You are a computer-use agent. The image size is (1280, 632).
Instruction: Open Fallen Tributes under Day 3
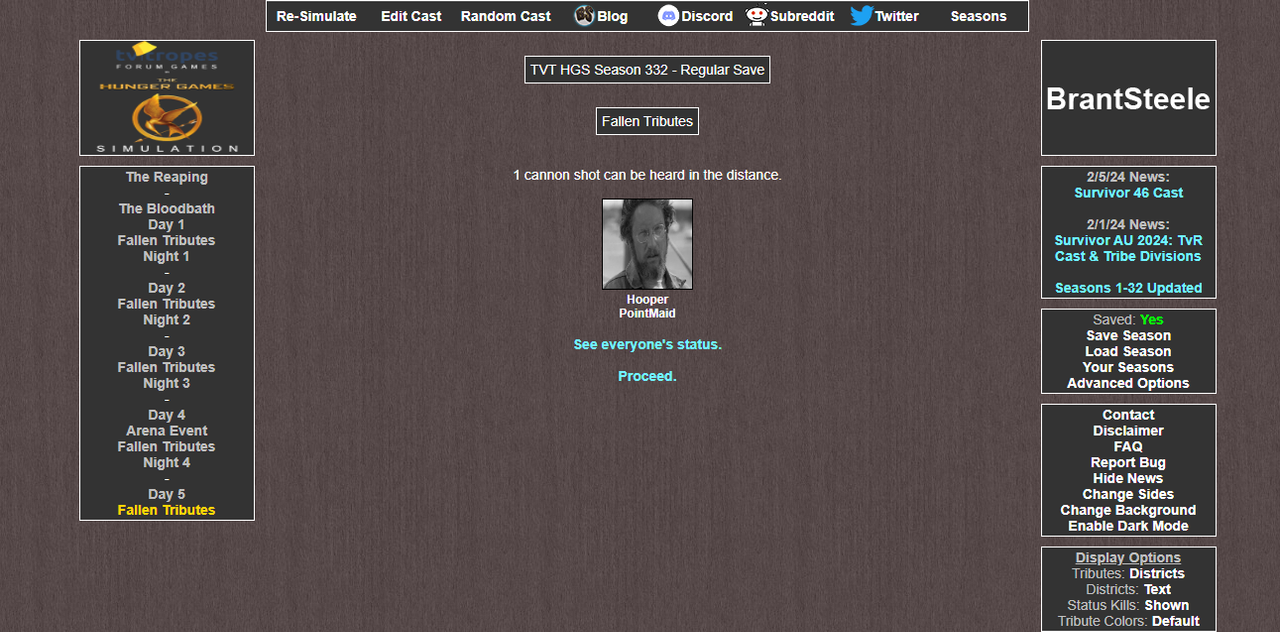click(x=166, y=367)
